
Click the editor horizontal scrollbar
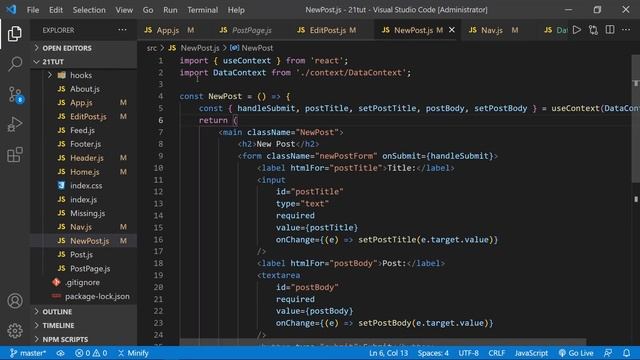[383, 343]
